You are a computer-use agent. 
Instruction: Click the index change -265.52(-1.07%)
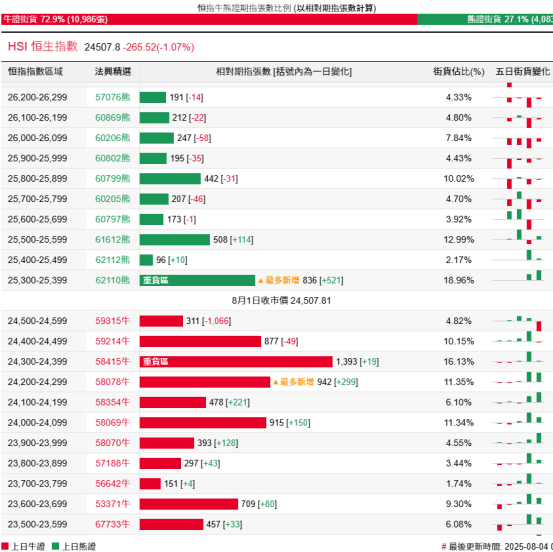click(x=158, y=47)
